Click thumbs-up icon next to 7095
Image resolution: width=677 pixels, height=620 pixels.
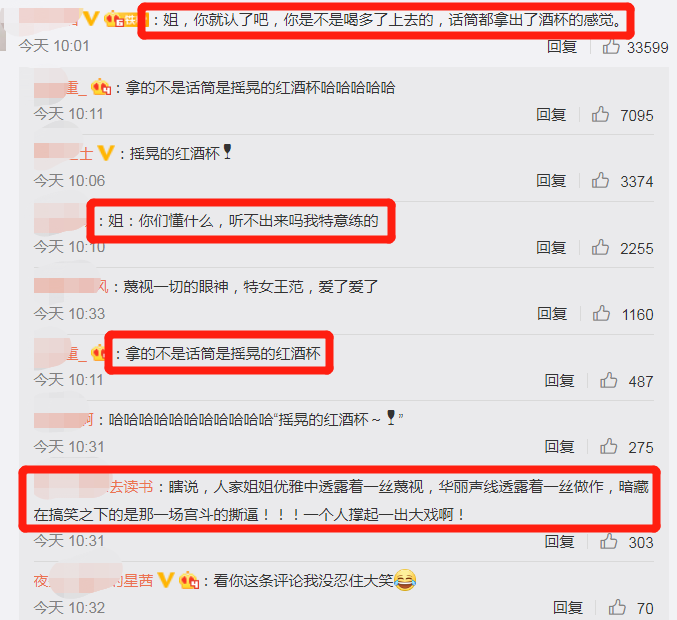click(x=600, y=114)
